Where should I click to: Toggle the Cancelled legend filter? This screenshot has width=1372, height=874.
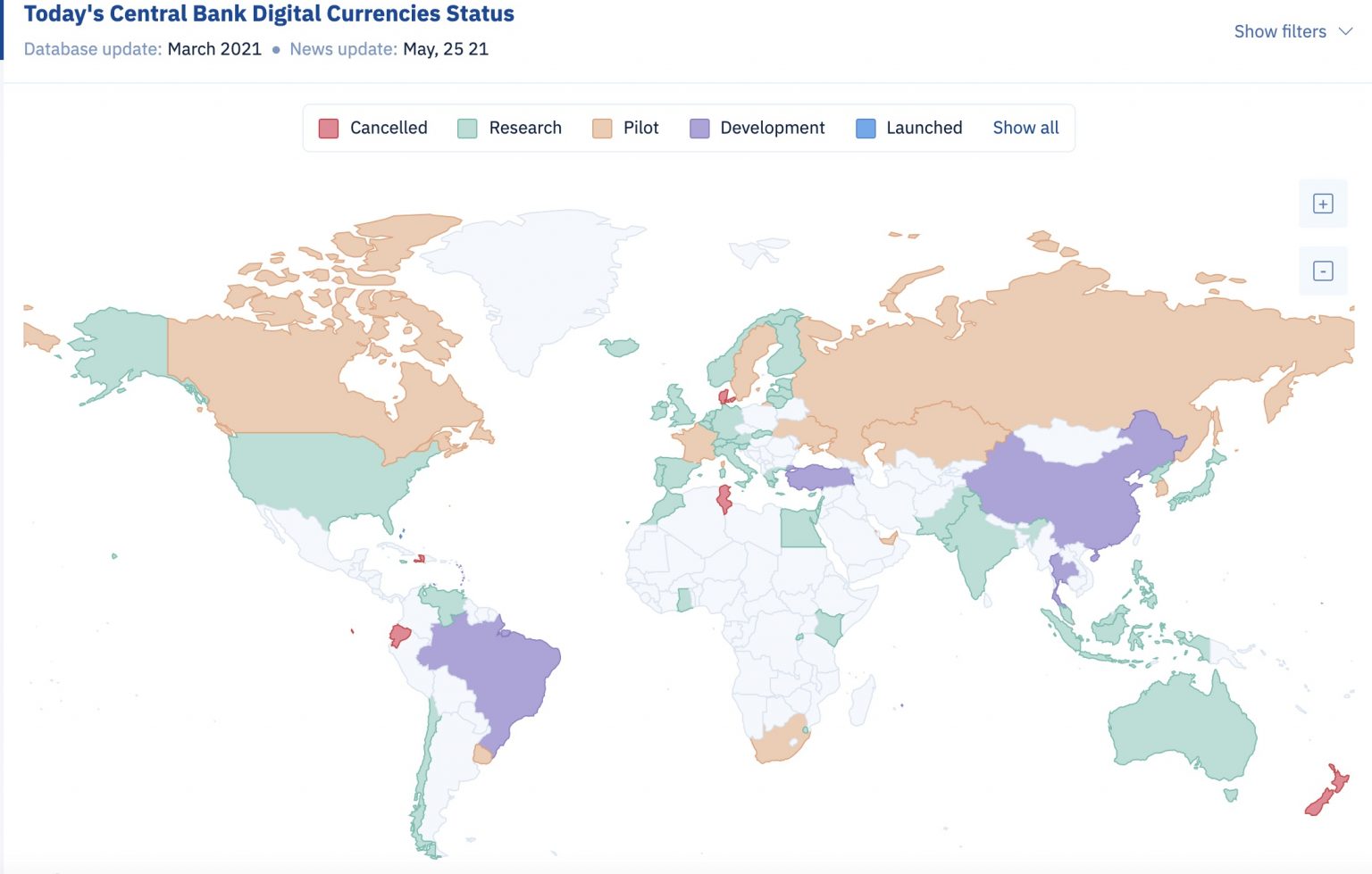coord(388,128)
